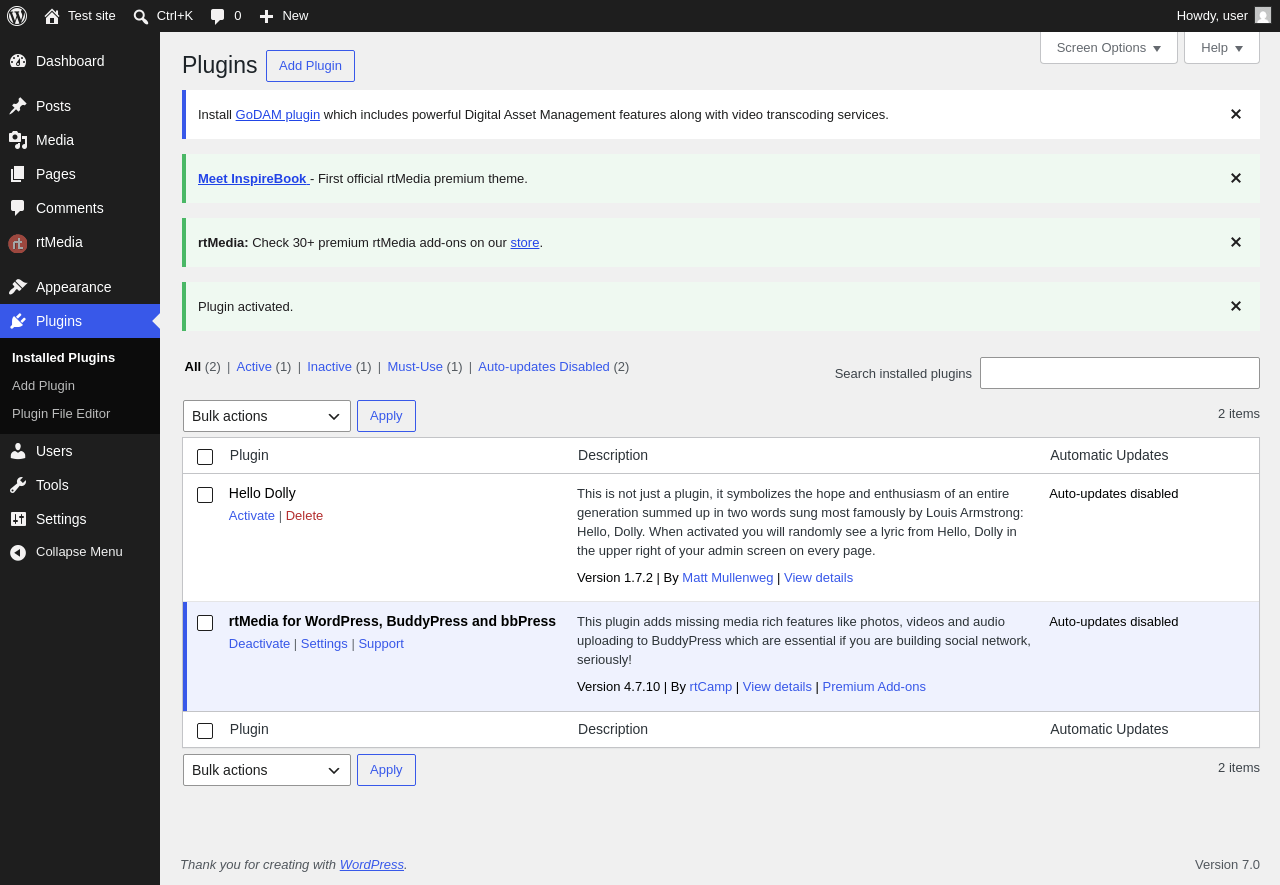The image size is (1280, 885).
Task: Toggle the select-all checkbox in table header
Action: click(x=205, y=457)
